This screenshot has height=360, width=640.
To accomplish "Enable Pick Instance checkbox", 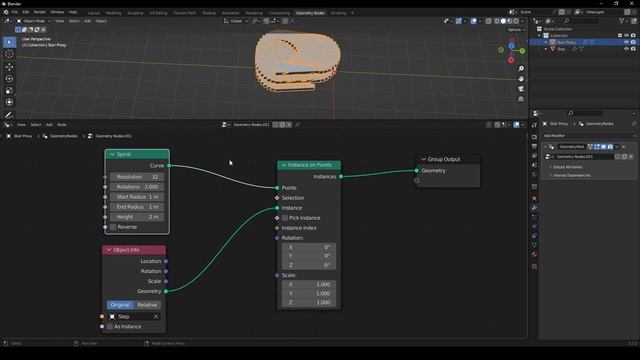I will [x=285, y=218].
